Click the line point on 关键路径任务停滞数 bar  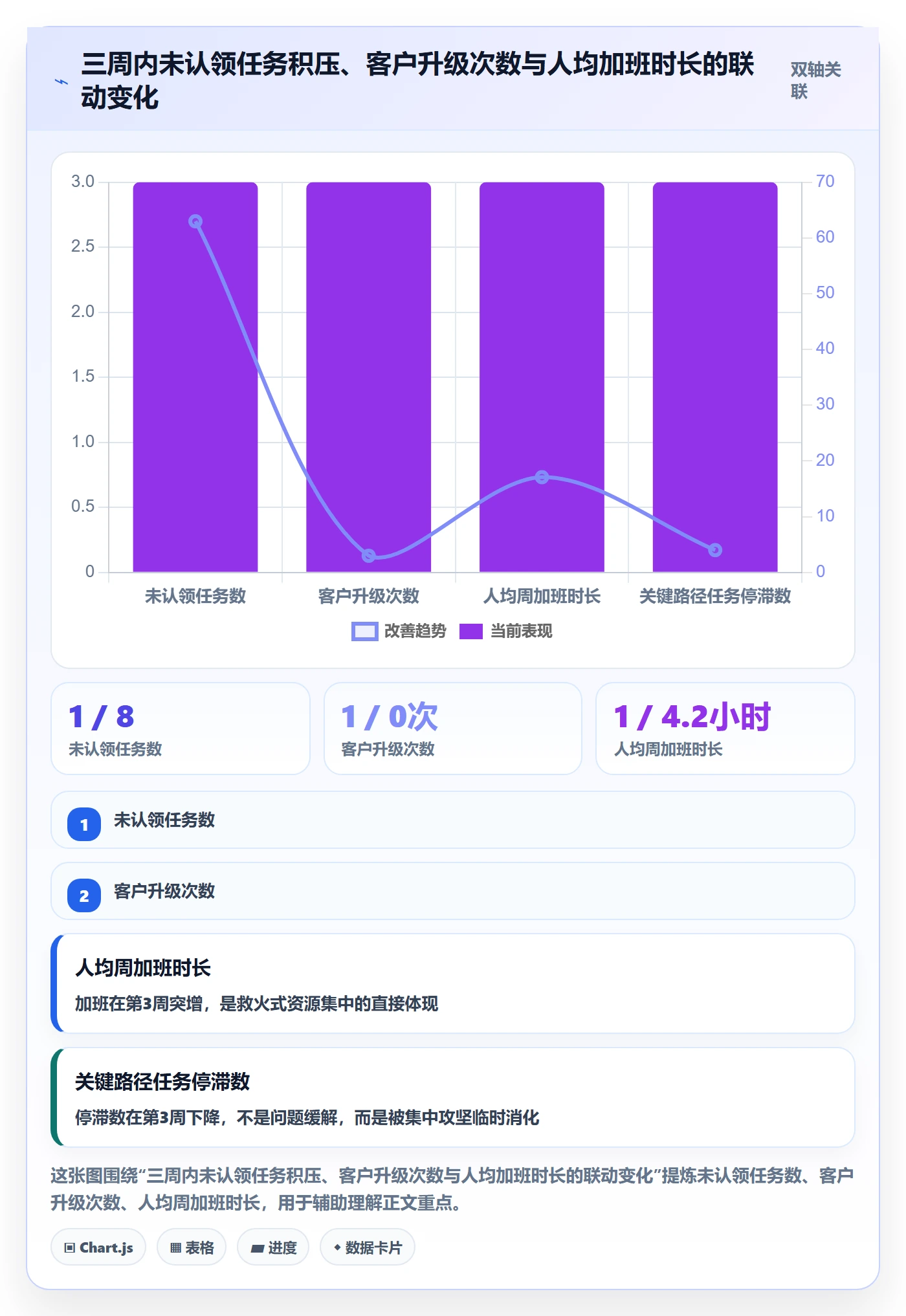tap(715, 549)
